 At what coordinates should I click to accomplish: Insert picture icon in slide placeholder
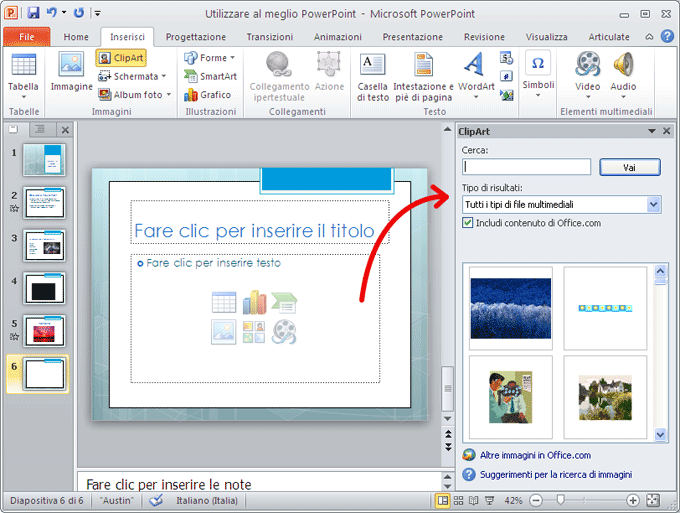(x=224, y=332)
